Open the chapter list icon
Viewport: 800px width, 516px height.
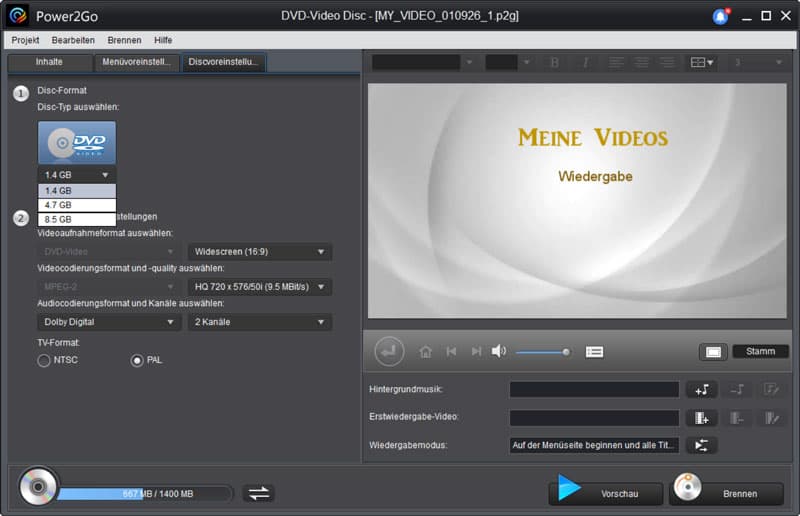point(594,351)
